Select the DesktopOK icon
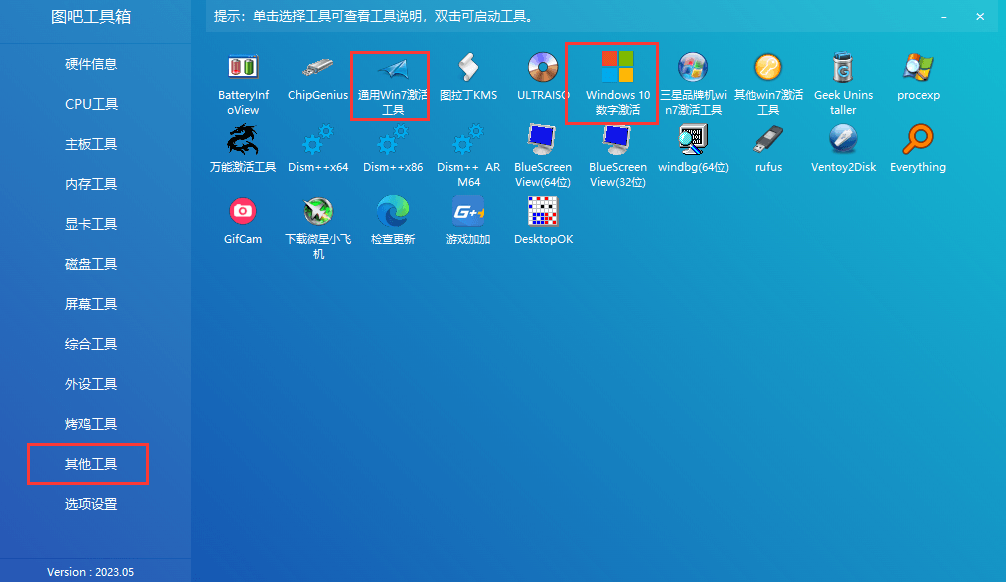1006x582 pixels. pyautogui.click(x=542, y=217)
